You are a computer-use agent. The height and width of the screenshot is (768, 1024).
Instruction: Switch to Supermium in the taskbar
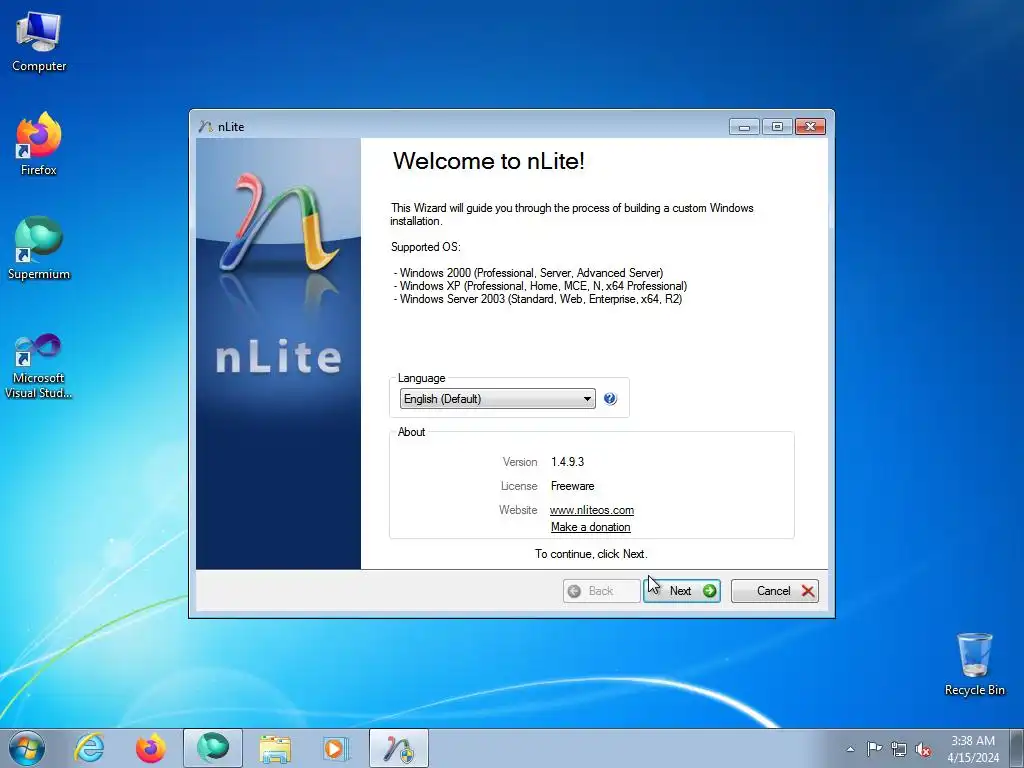[x=213, y=748]
